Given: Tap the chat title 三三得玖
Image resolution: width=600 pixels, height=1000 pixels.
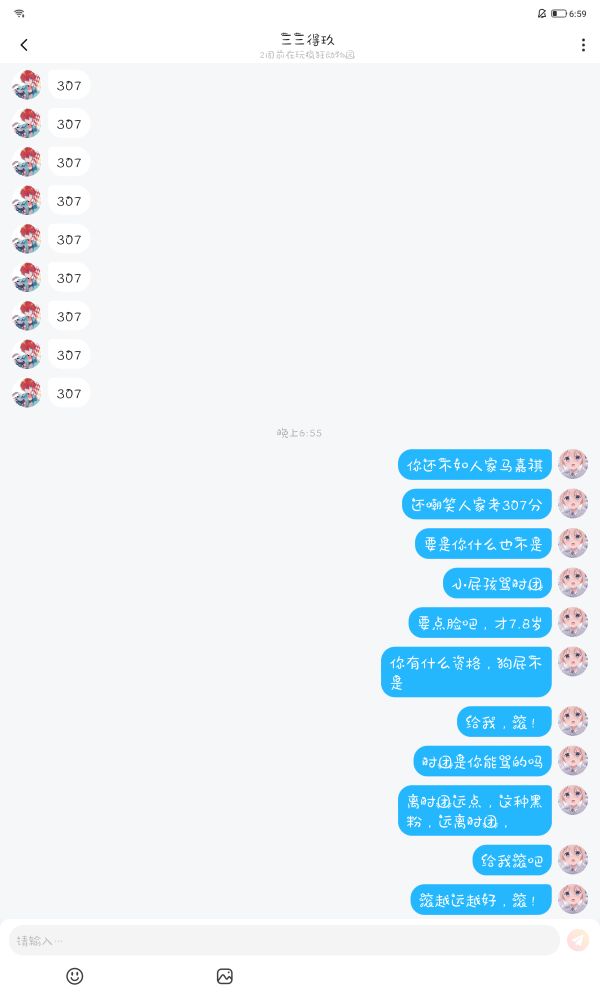Looking at the screenshot, I should (307, 40).
